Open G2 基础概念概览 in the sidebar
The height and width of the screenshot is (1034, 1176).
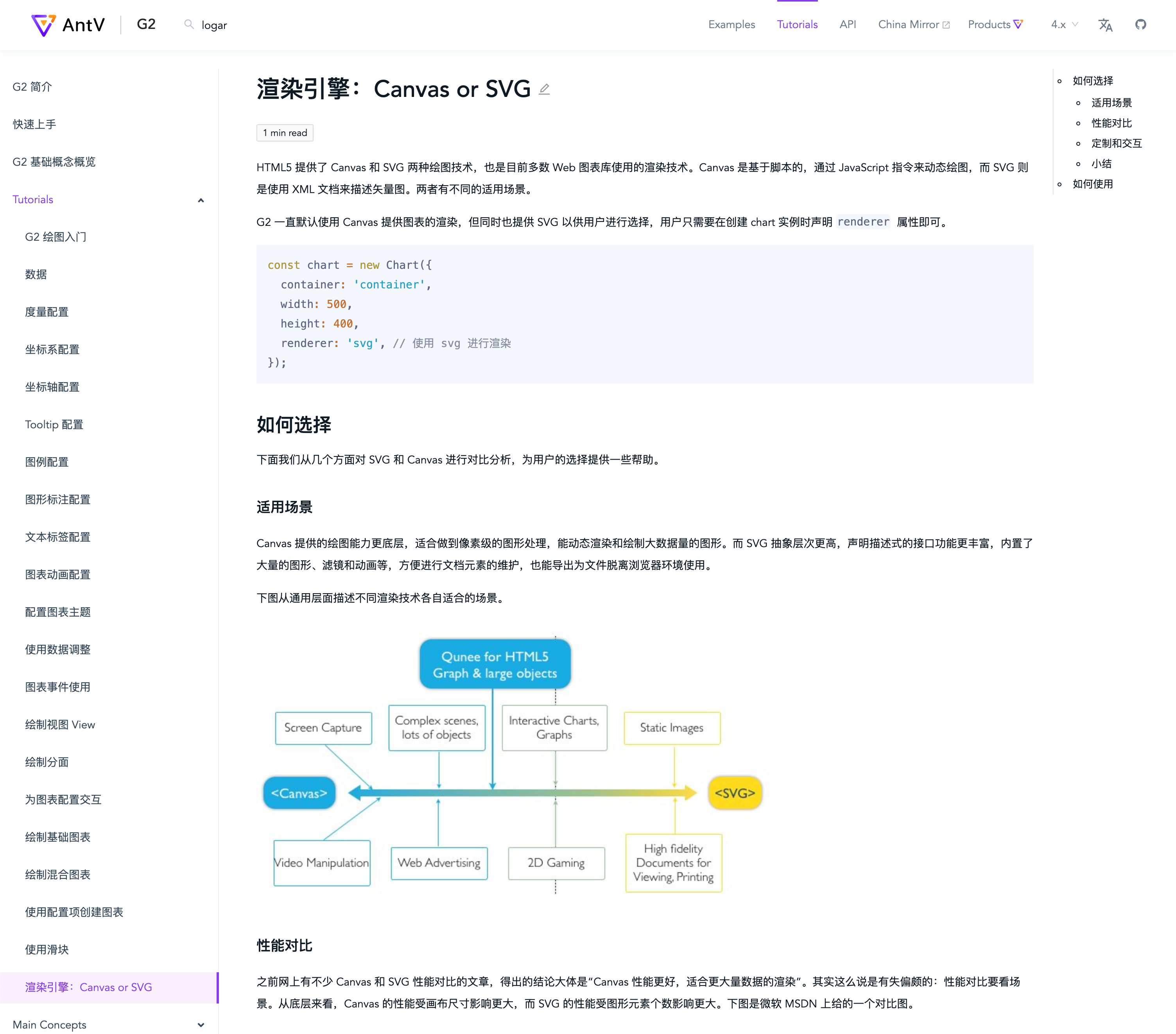click(x=54, y=162)
